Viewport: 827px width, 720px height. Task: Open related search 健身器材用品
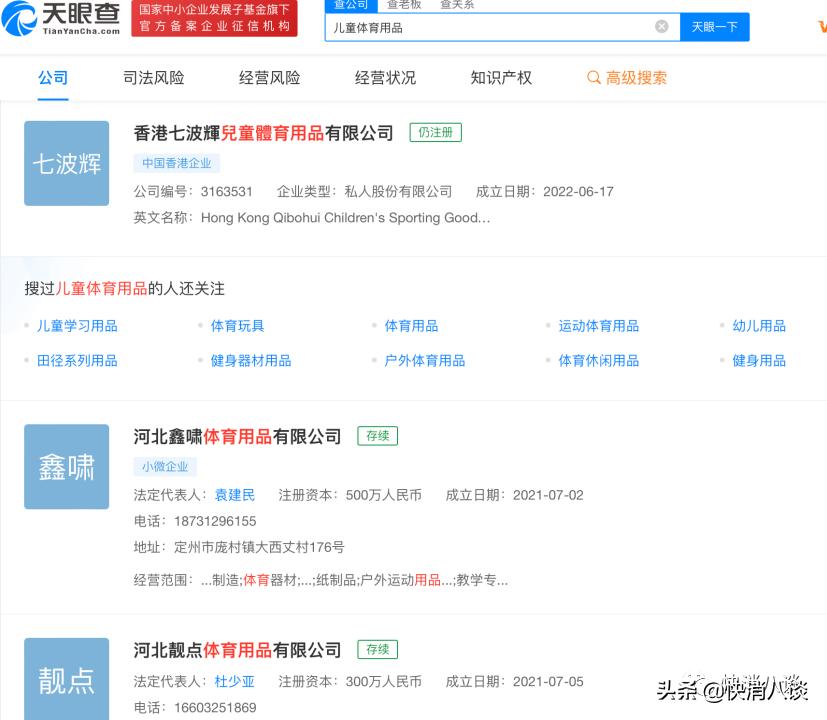coord(251,360)
